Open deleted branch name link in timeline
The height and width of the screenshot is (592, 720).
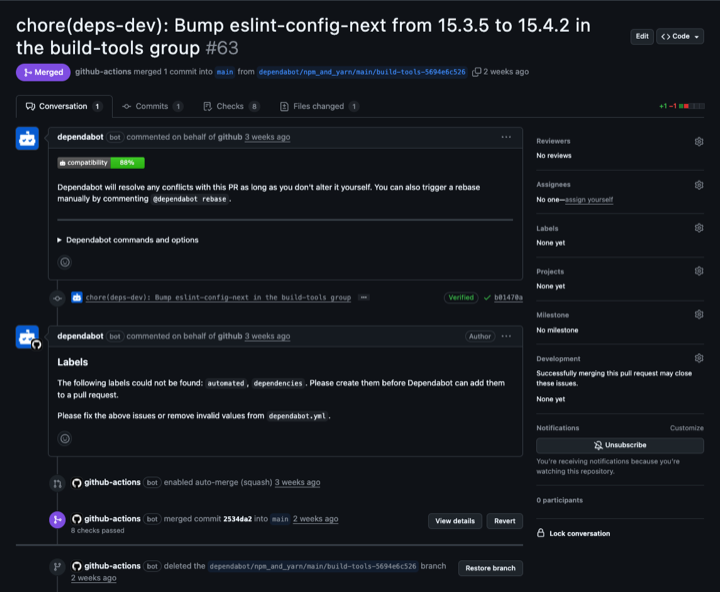(x=313, y=566)
